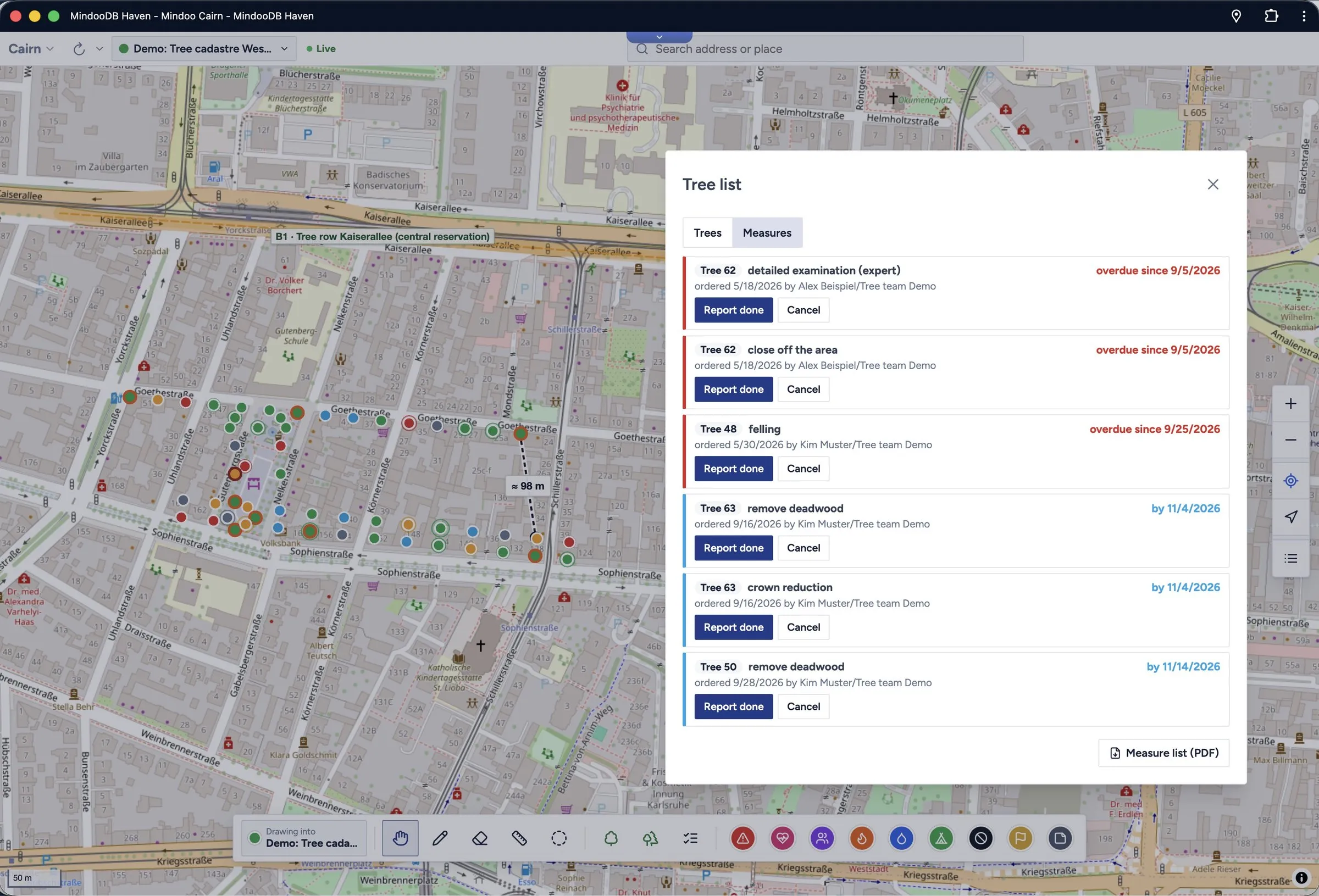Open the Demo: Tree cadastre layer dropdown
Viewport: 1319px width, 896px height.
pos(204,49)
